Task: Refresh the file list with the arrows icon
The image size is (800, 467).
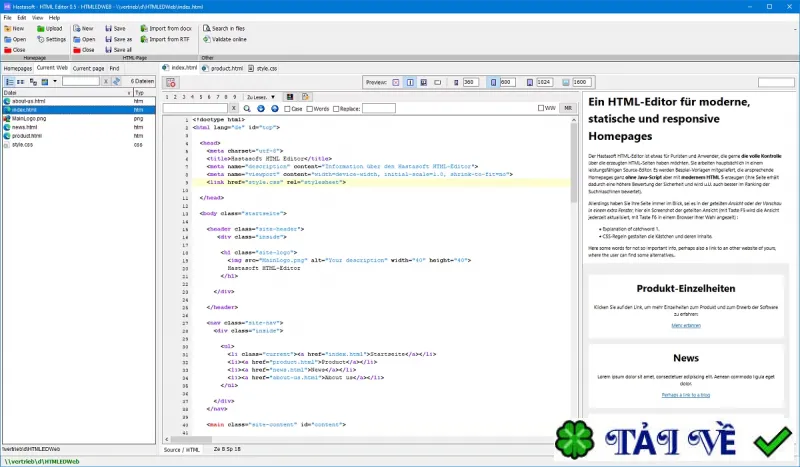Action: tap(117, 82)
